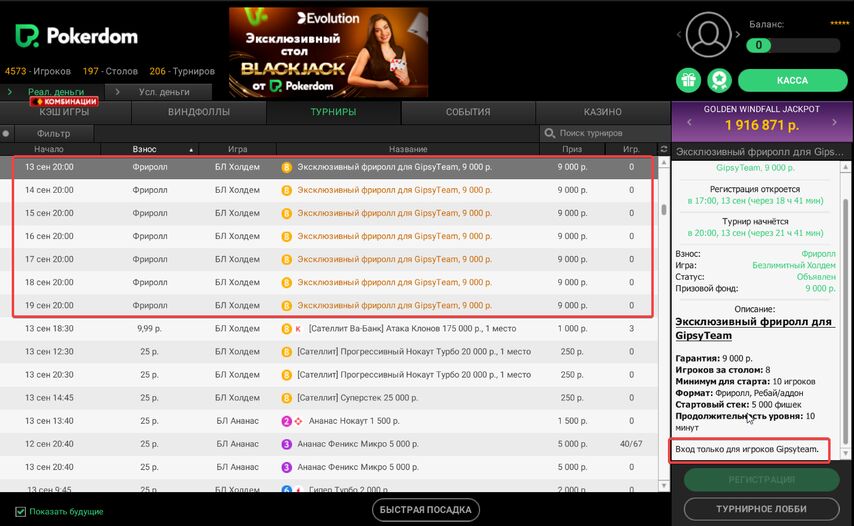Select the ТУРНИРЫ tab
This screenshot has width=854, height=526.
[x=333, y=112]
